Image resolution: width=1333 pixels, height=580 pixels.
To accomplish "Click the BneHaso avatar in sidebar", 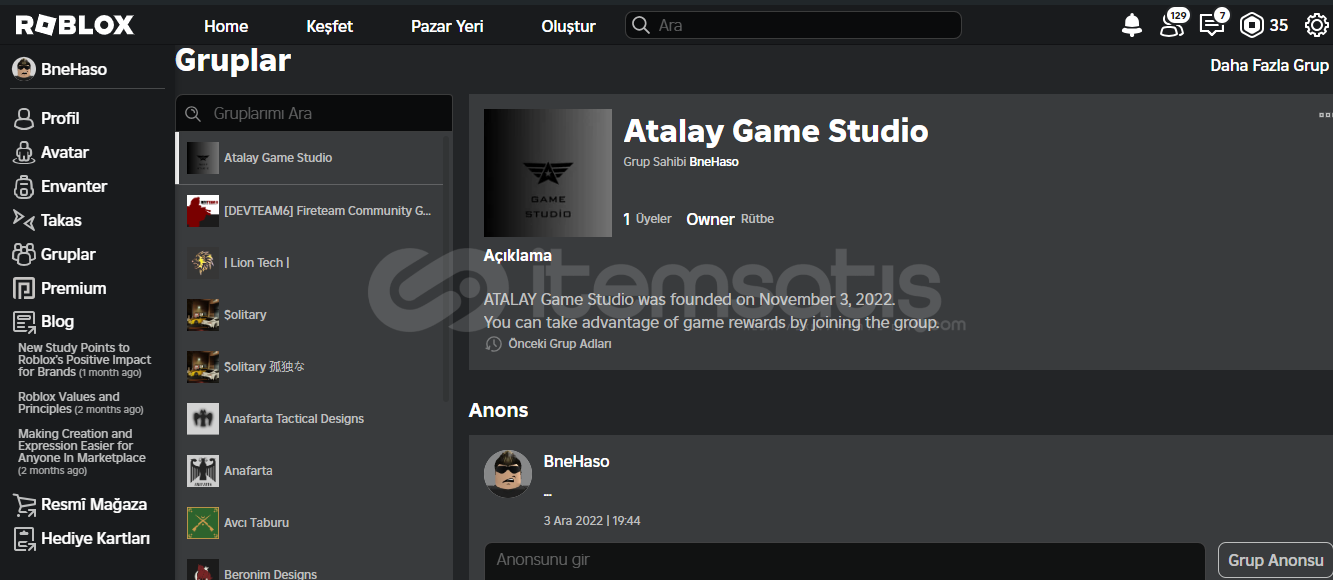I will tap(23, 69).
